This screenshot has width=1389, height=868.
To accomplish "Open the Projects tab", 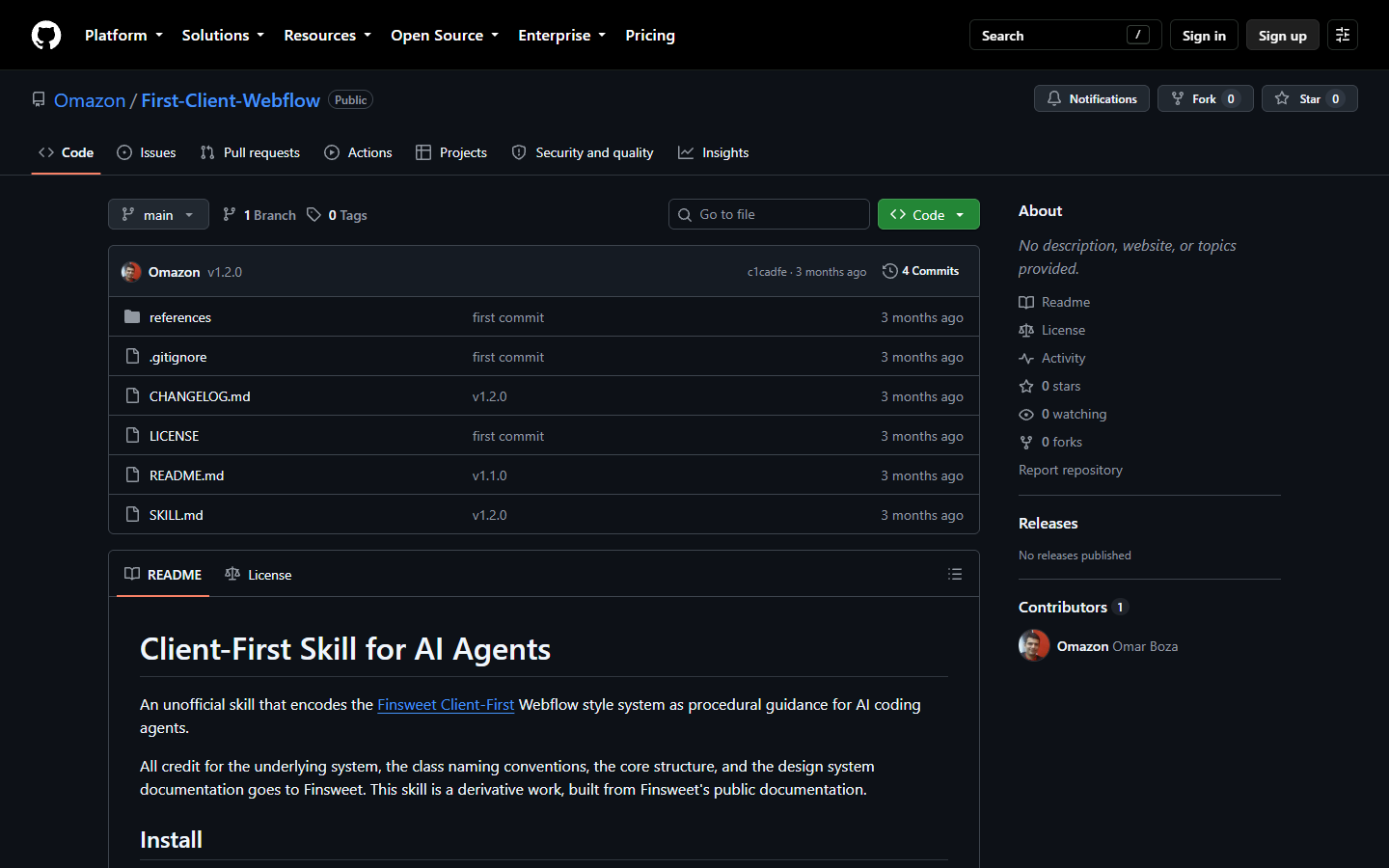I will [451, 152].
